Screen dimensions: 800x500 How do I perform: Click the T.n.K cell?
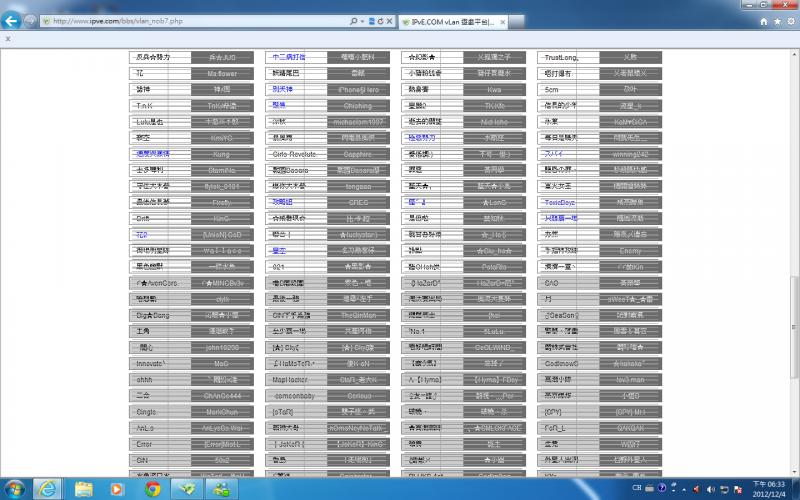pyautogui.click(x=160, y=106)
